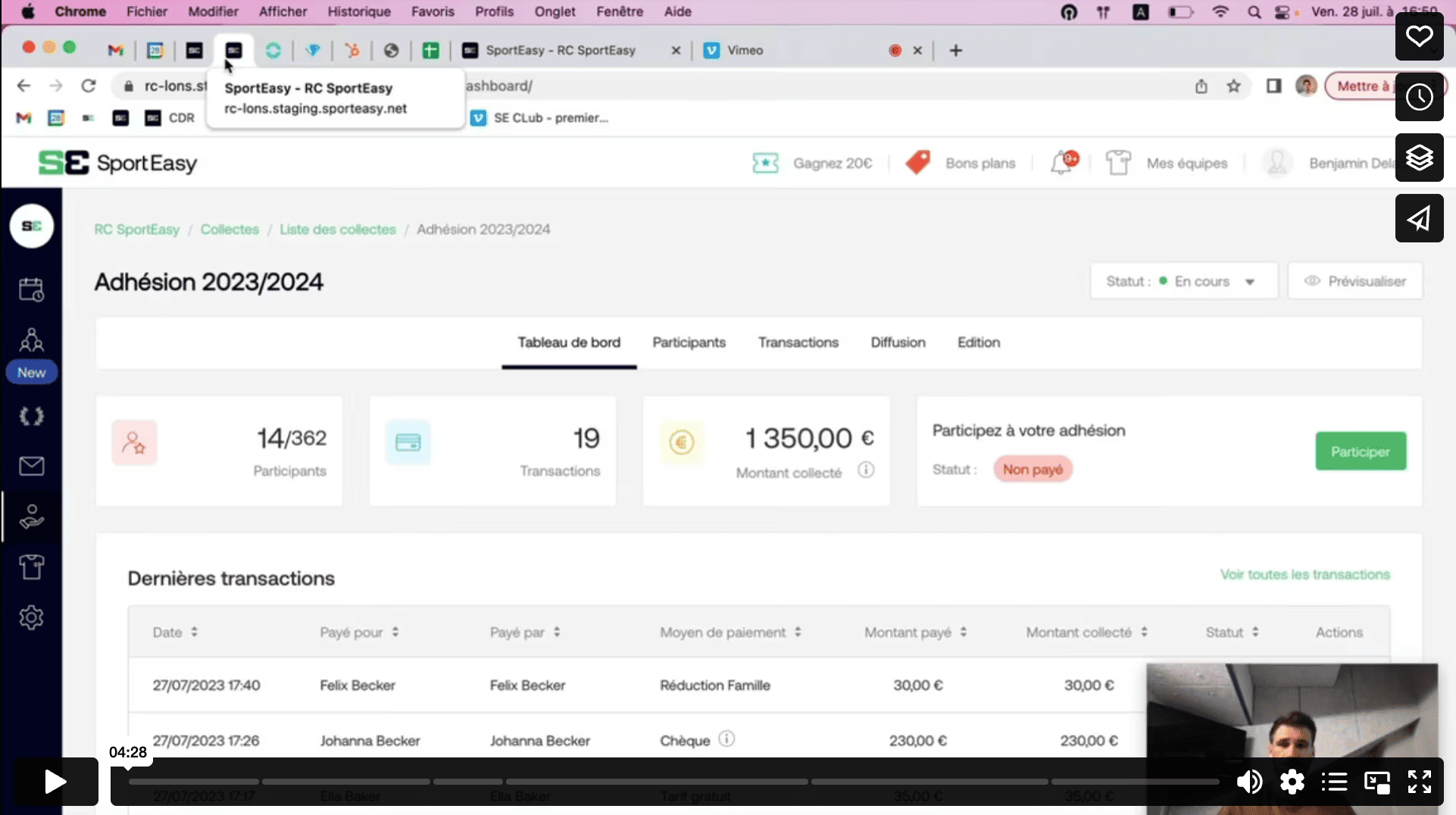The height and width of the screenshot is (815, 1456).
Task: Sort by Moyen de paiement column
Action: (730, 632)
